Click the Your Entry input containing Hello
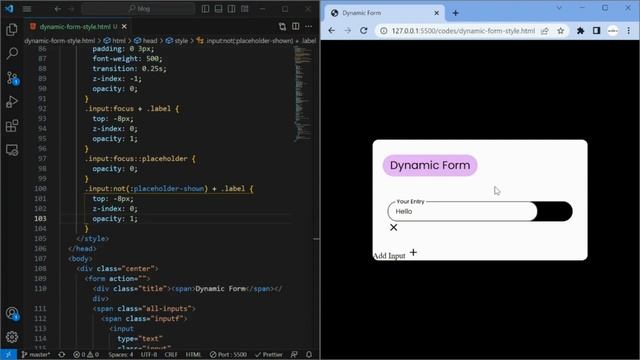Screen dimensions: 640x360 (x=462, y=211)
